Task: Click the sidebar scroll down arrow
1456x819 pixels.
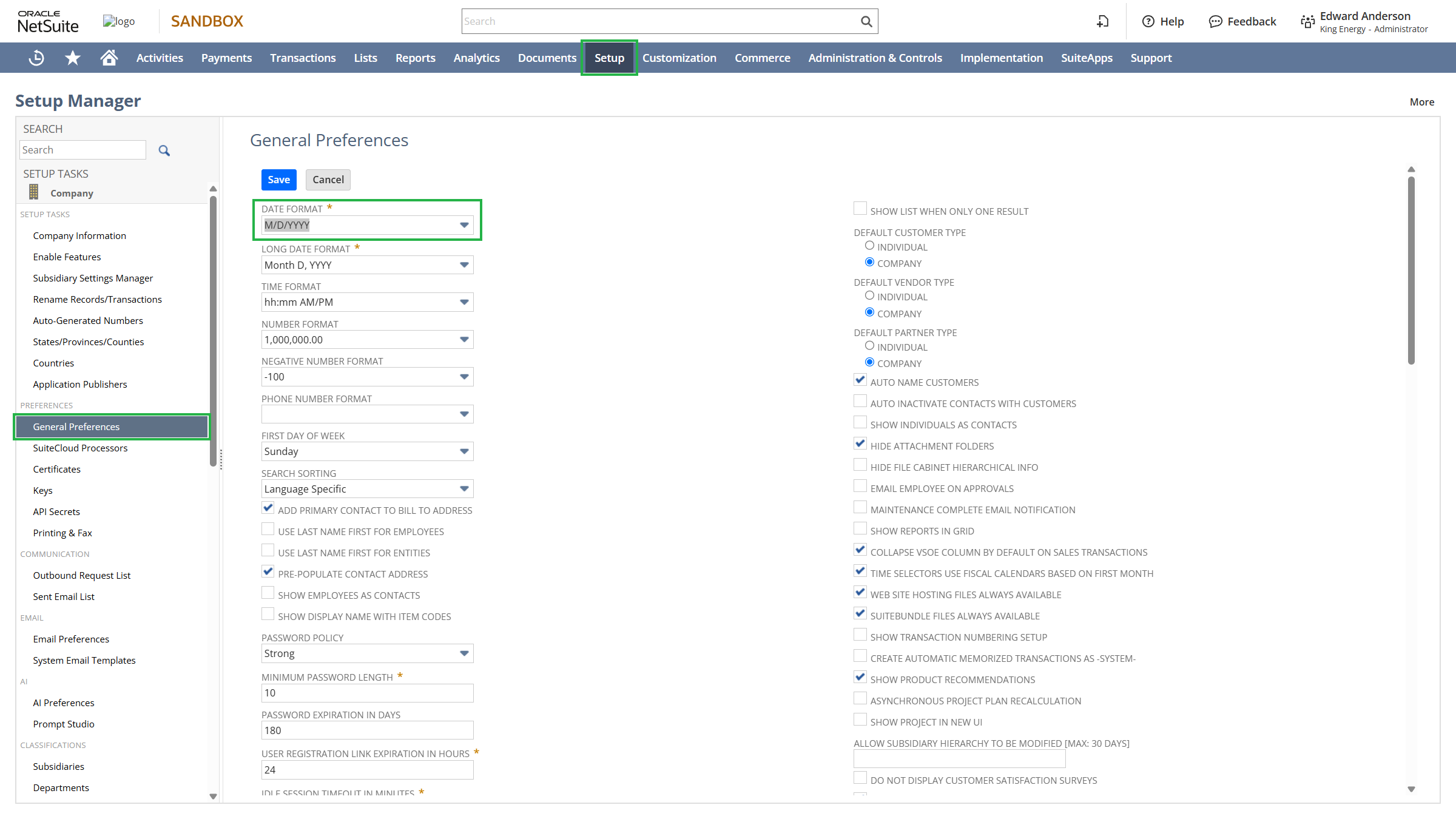Action: (x=213, y=797)
